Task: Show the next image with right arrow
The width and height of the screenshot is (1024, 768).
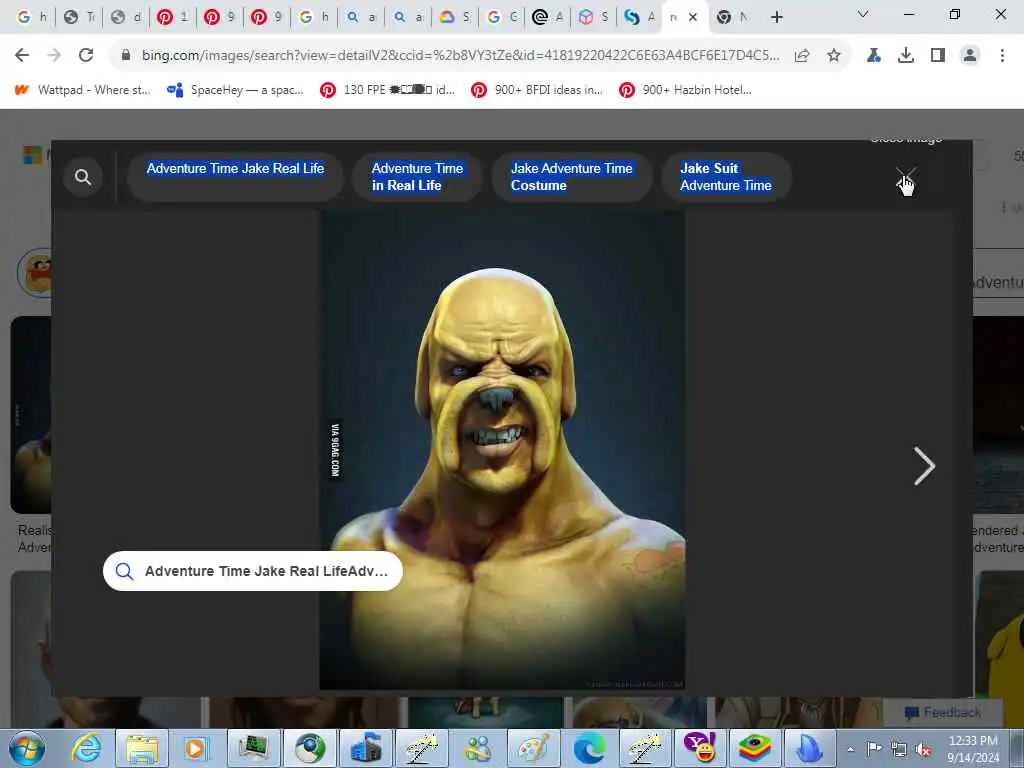Action: tap(924, 466)
